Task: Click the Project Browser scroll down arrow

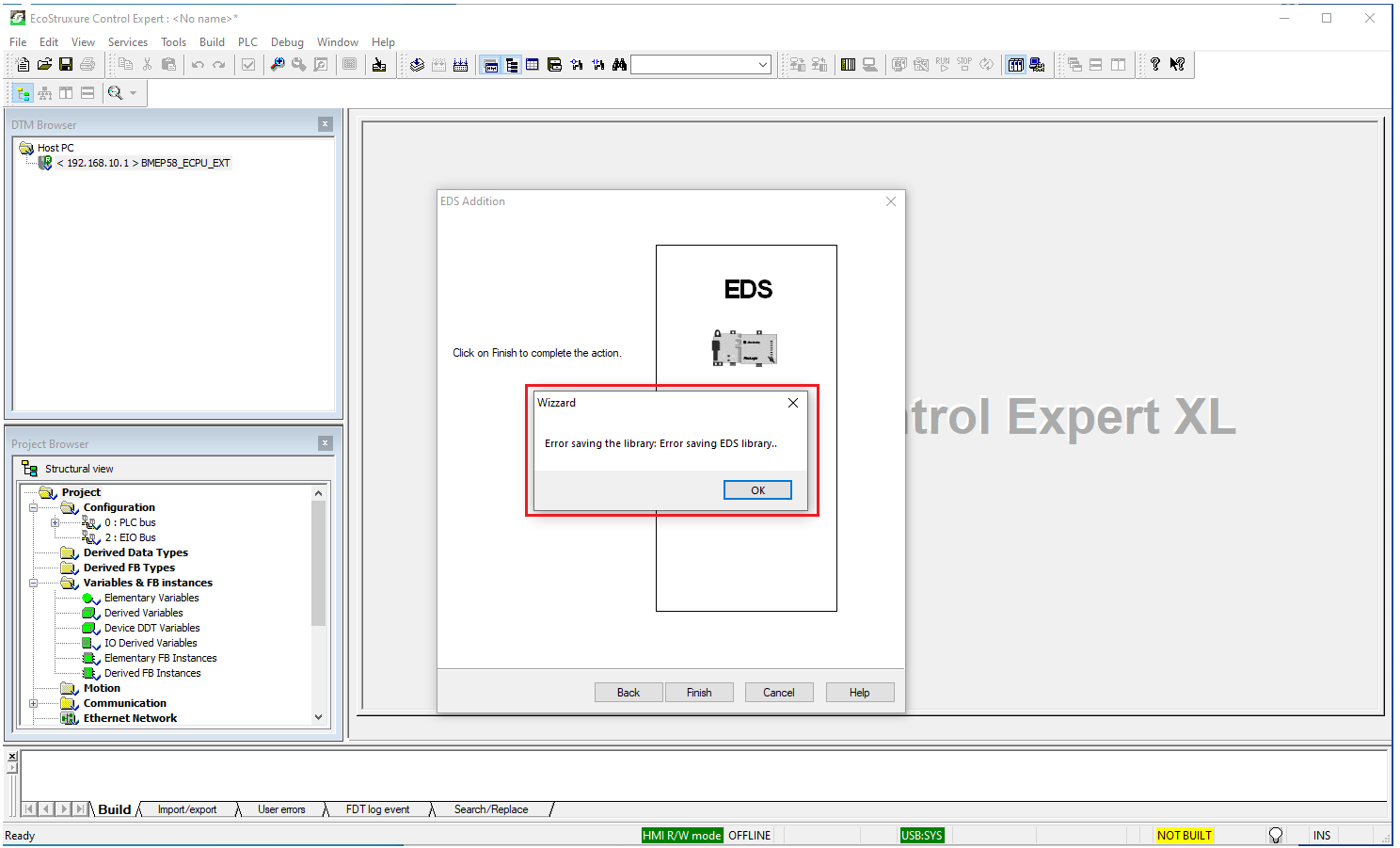Action: tap(318, 717)
